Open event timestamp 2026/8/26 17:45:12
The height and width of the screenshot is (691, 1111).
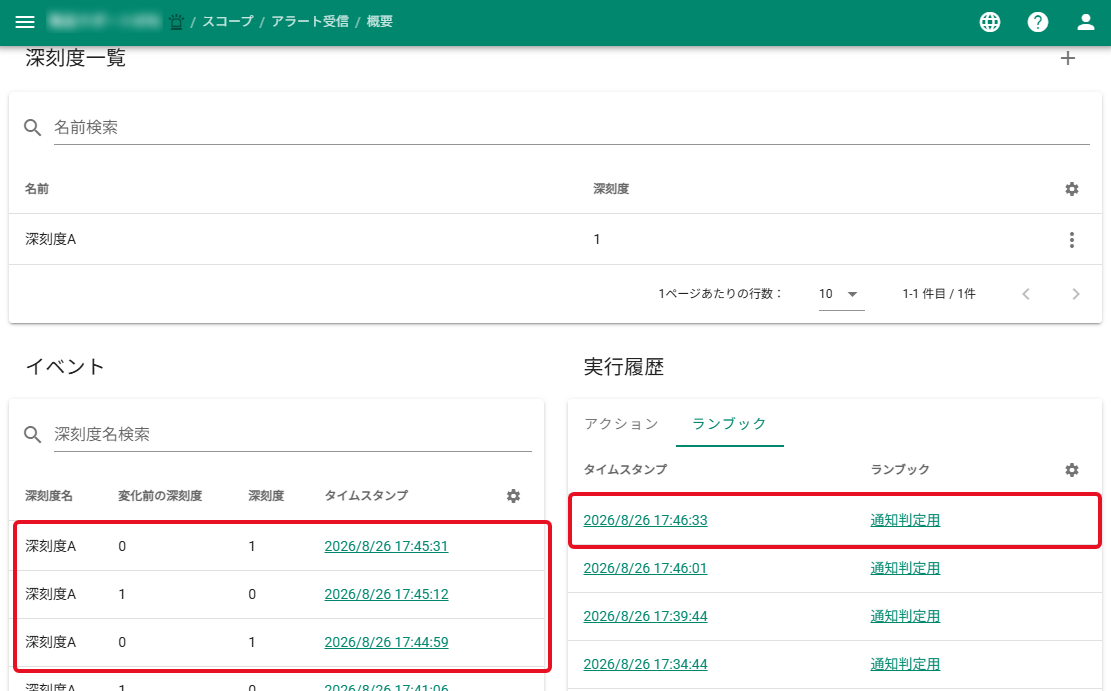[x=386, y=595]
